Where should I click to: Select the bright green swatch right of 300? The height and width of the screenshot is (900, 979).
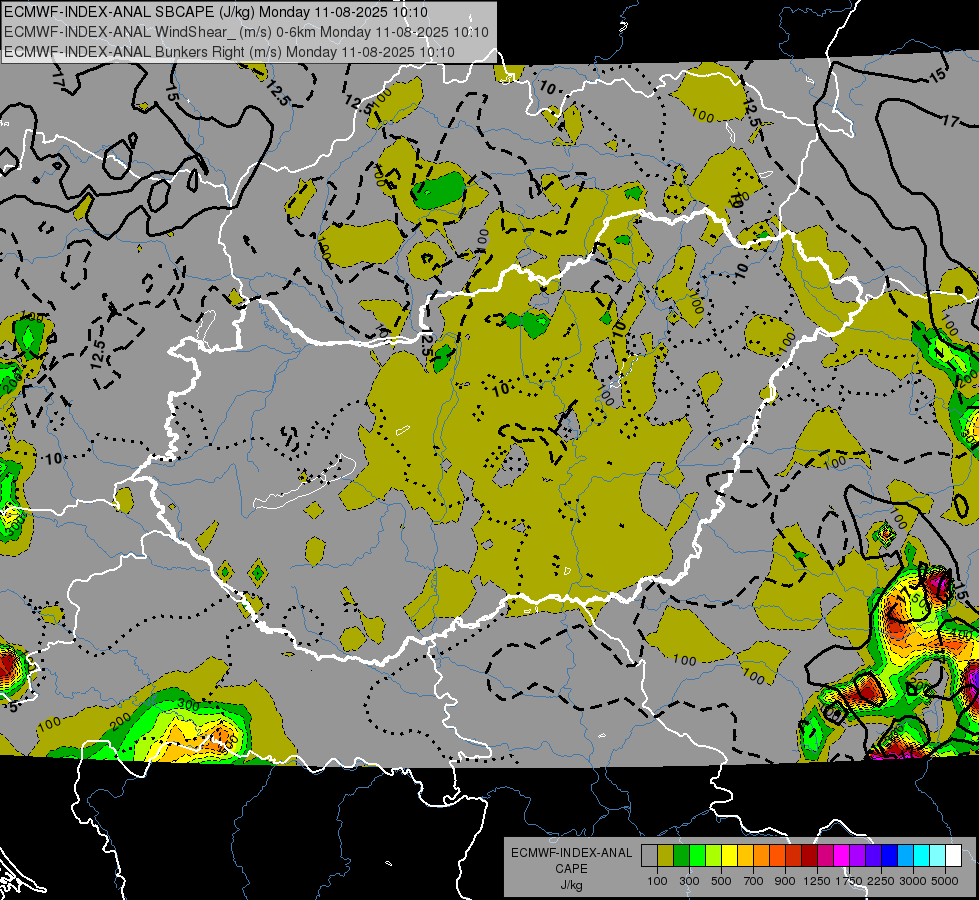[x=697, y=855]
